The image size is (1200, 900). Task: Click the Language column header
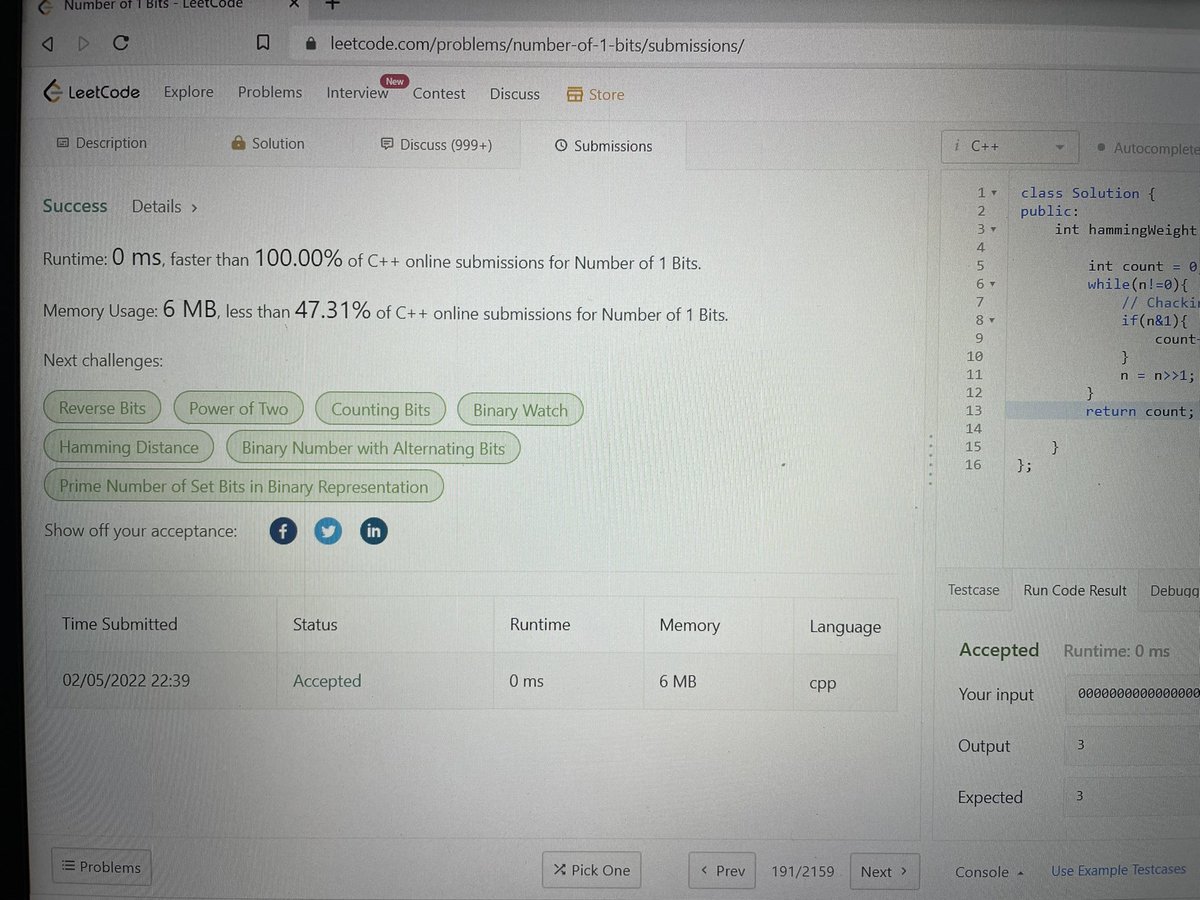[845, 627]
